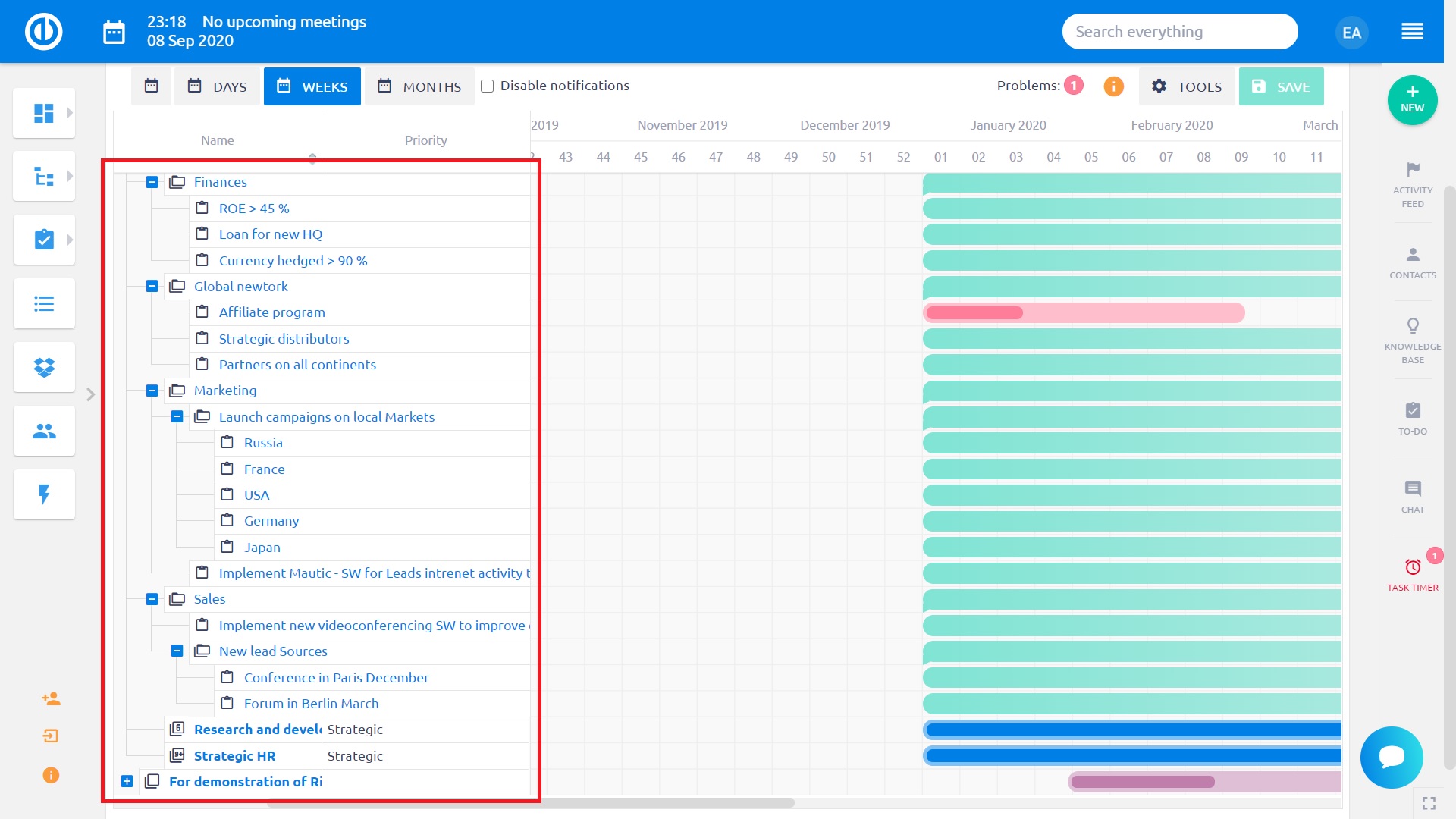Open the tasks clipboard sidebar icon
This screenshot has height=819, width=1456.
pyautogui.click(x=44, y=240)
